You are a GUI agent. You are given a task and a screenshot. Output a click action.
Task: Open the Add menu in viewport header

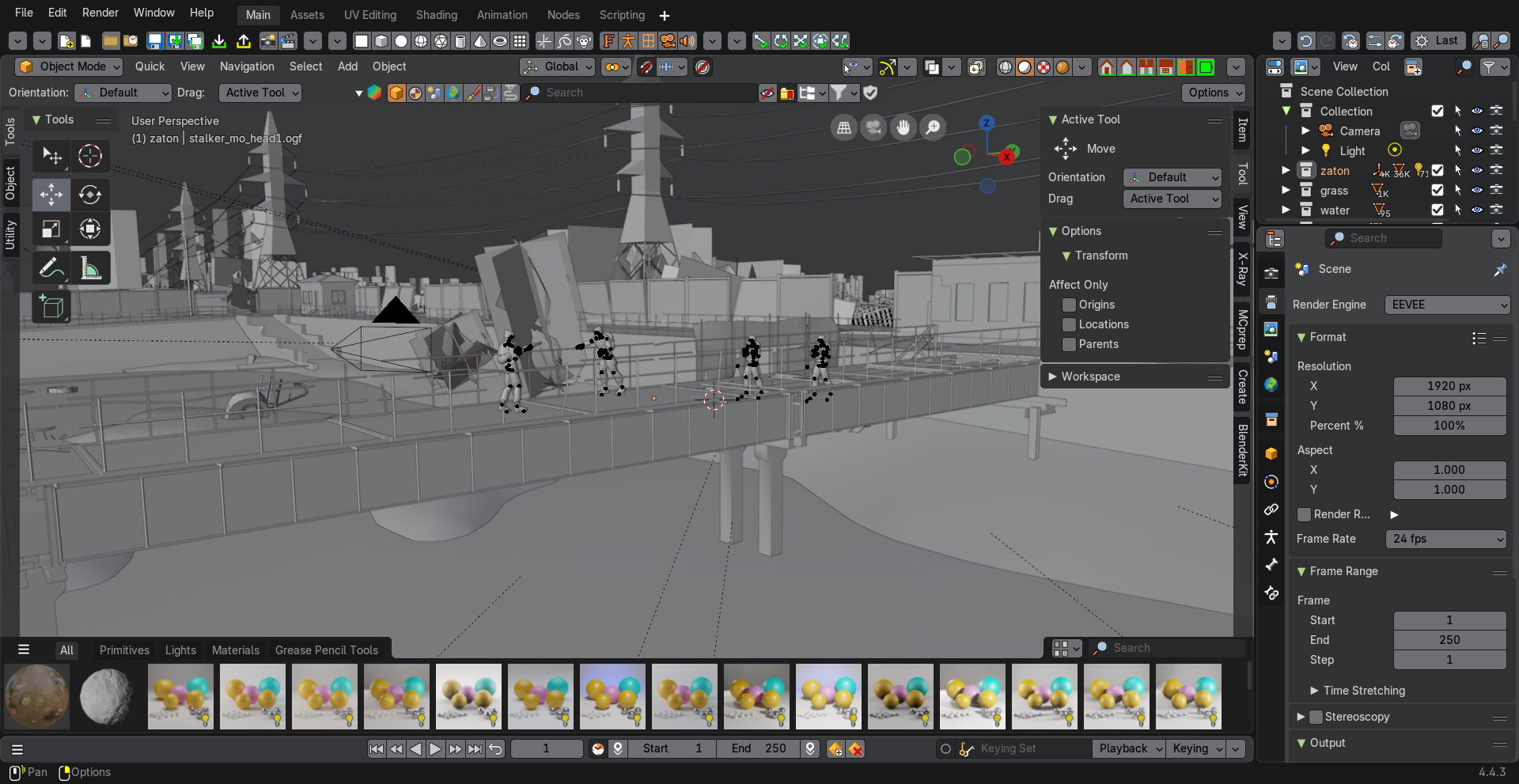pos(347,67)
